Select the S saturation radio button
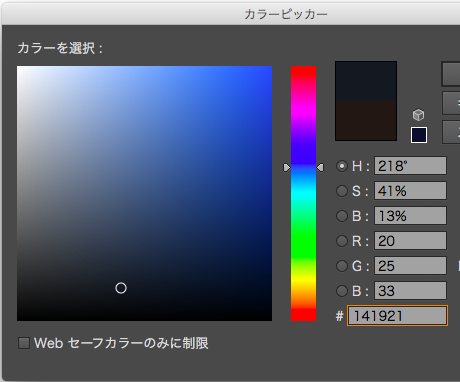 [342, 191]
